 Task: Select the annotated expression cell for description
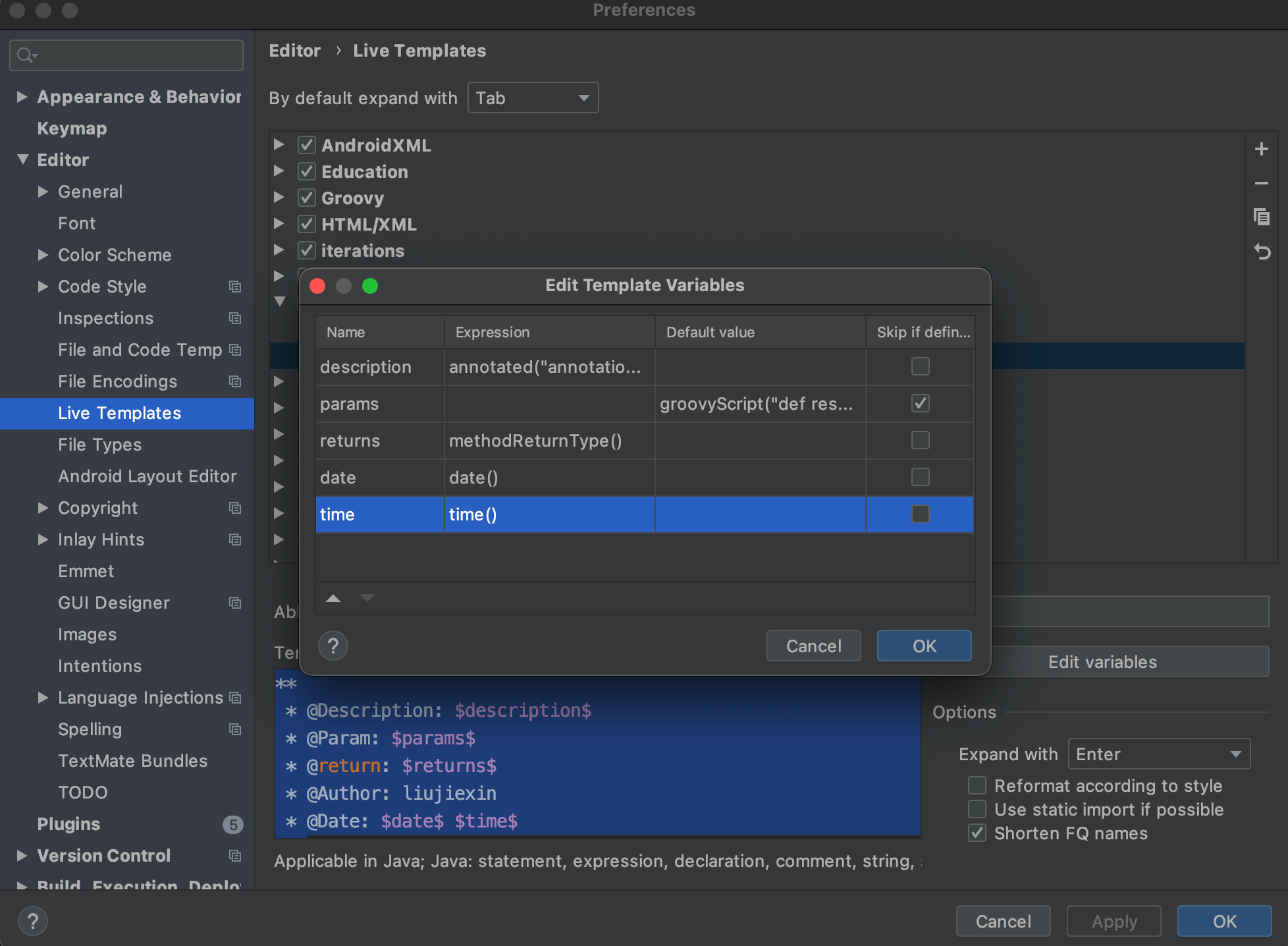(549, 367)
